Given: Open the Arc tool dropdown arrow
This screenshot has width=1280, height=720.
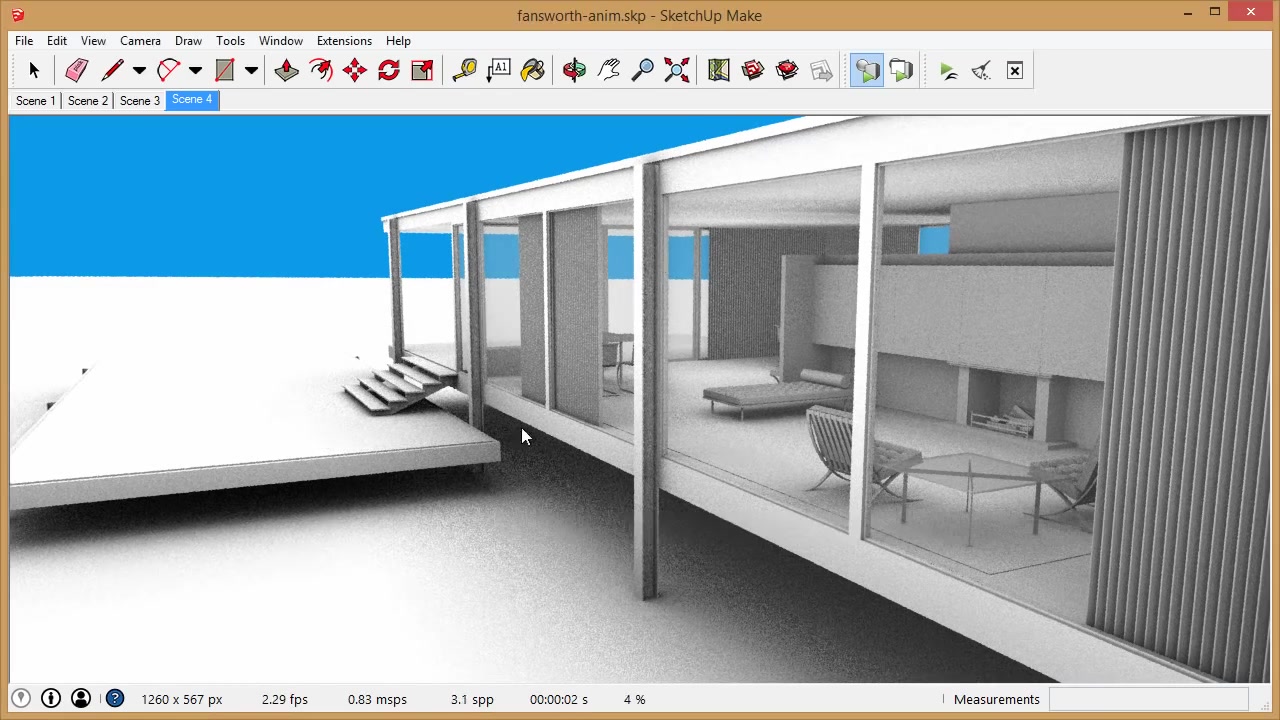Looking at the screenshot, I should [x=195, y=70].
